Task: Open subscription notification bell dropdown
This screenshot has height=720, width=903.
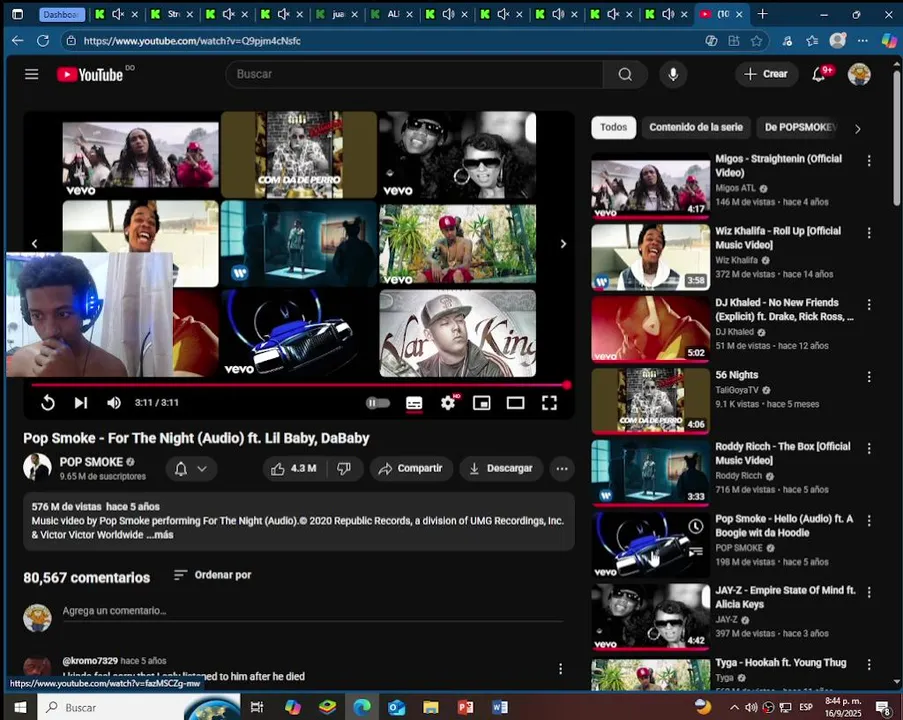Action: 191,468
